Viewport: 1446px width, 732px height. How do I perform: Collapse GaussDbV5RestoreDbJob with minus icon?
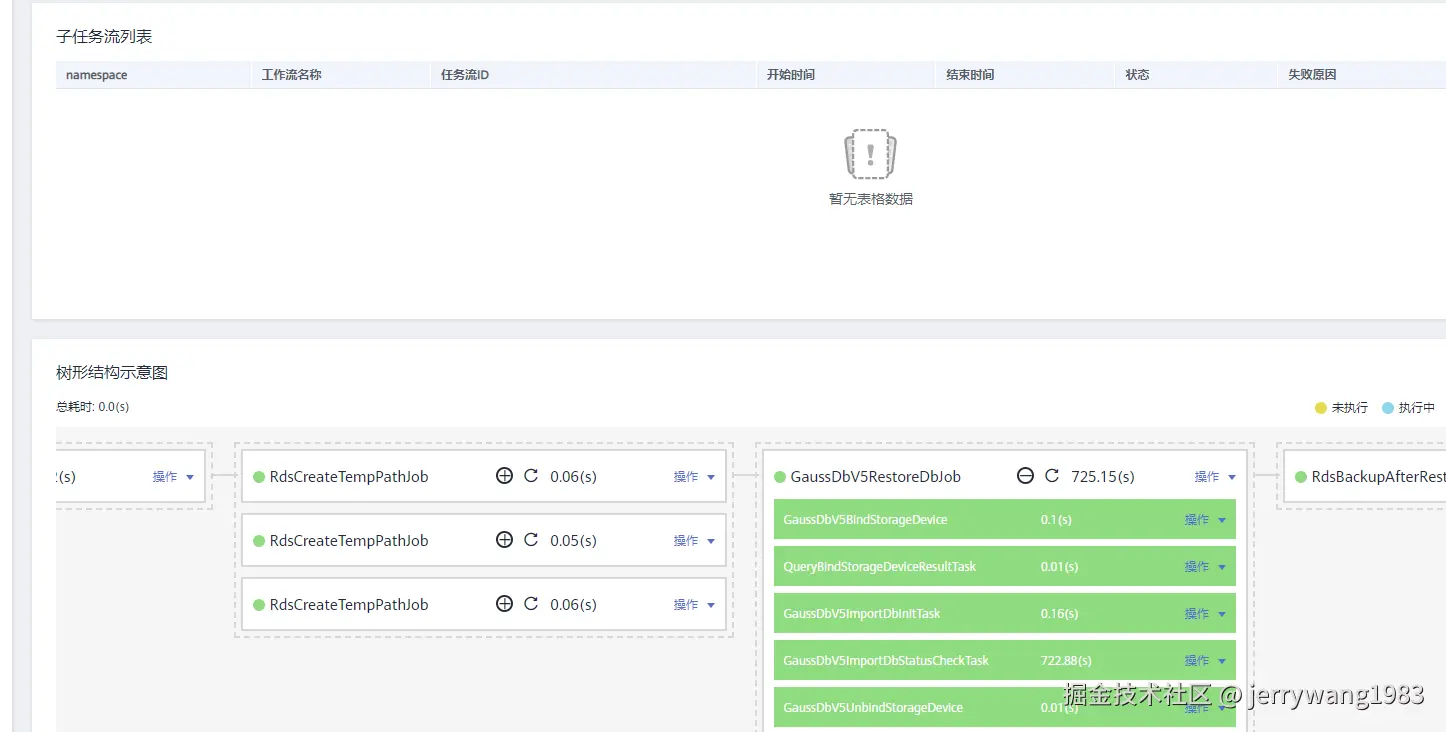point(1025,476)
